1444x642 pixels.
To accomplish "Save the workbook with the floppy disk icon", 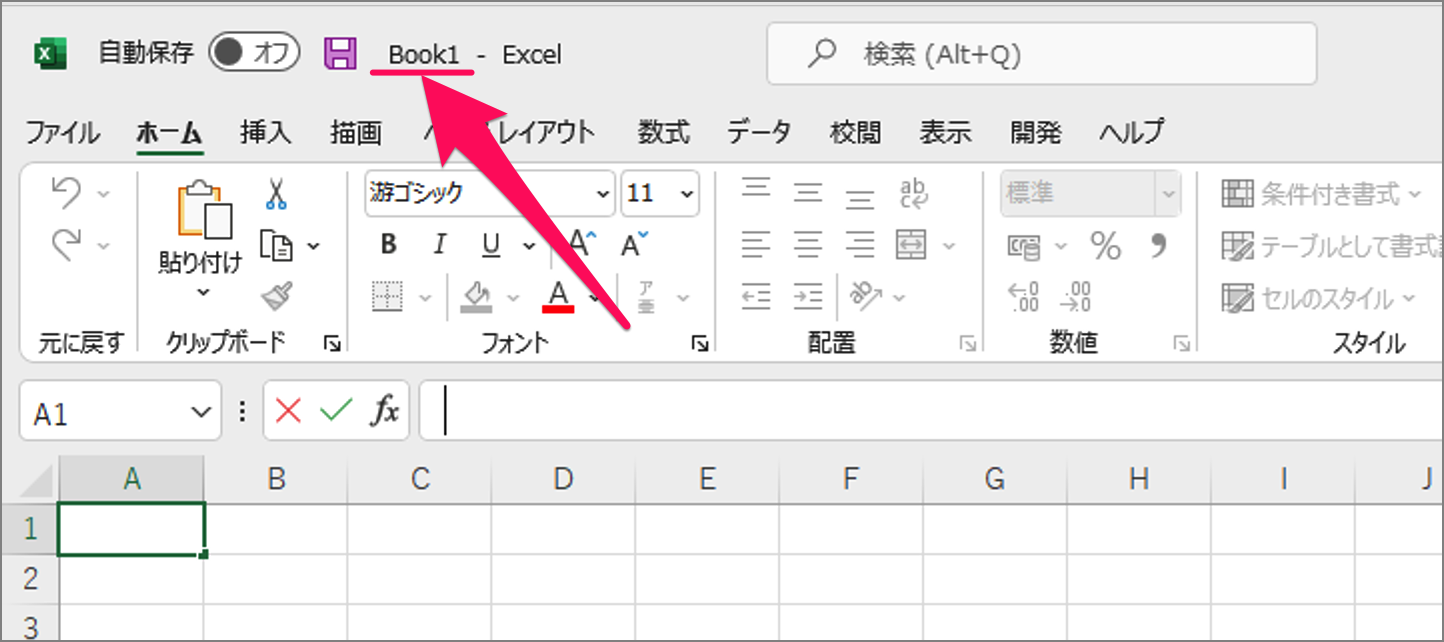I will [x=340, y=53].
